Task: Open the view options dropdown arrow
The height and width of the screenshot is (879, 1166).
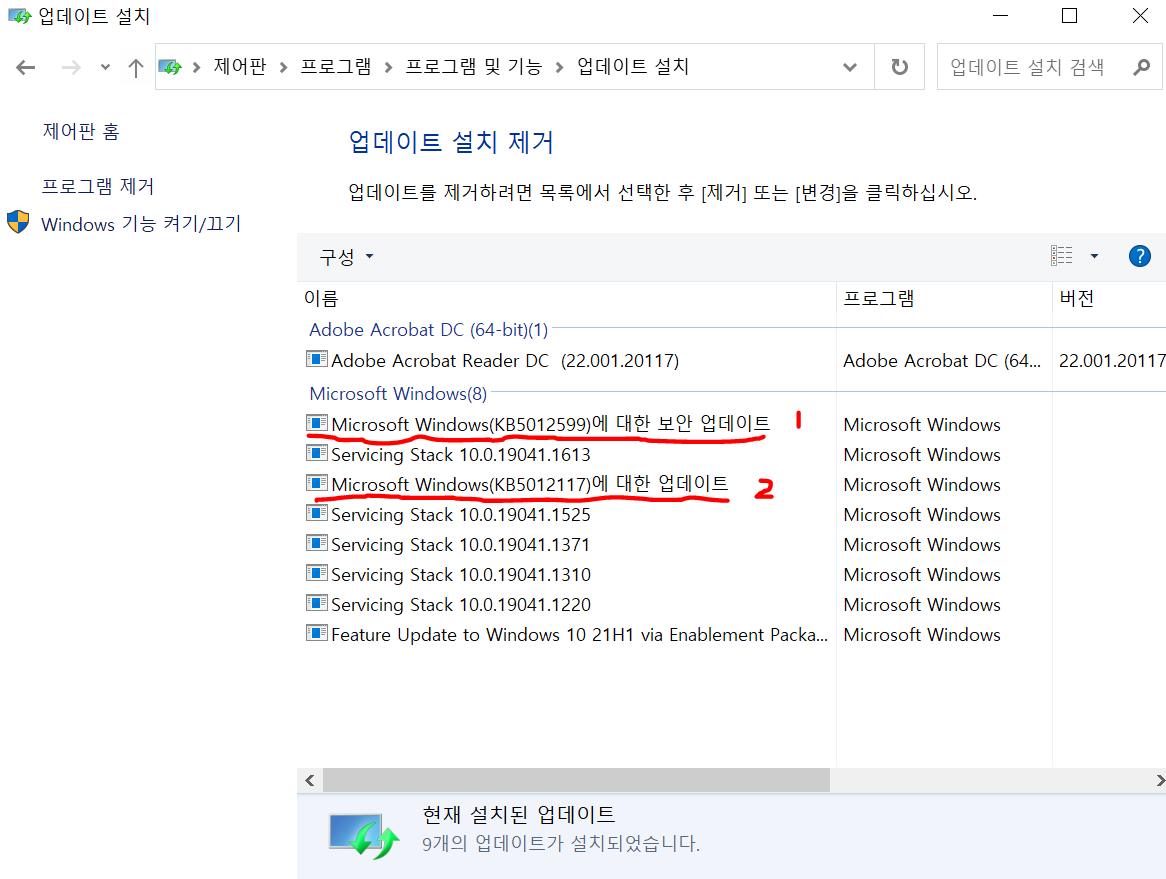Action: pos(1094,256)
